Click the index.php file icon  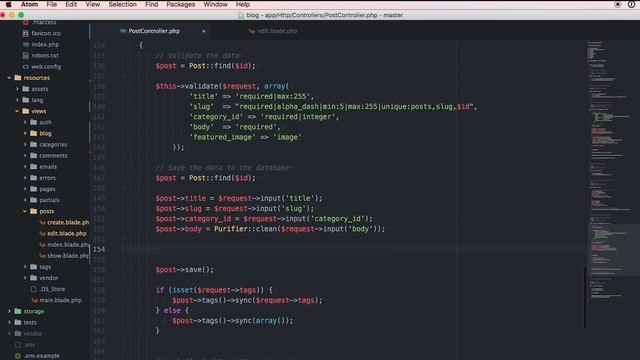pyautogui.click(x=26, y=44)
